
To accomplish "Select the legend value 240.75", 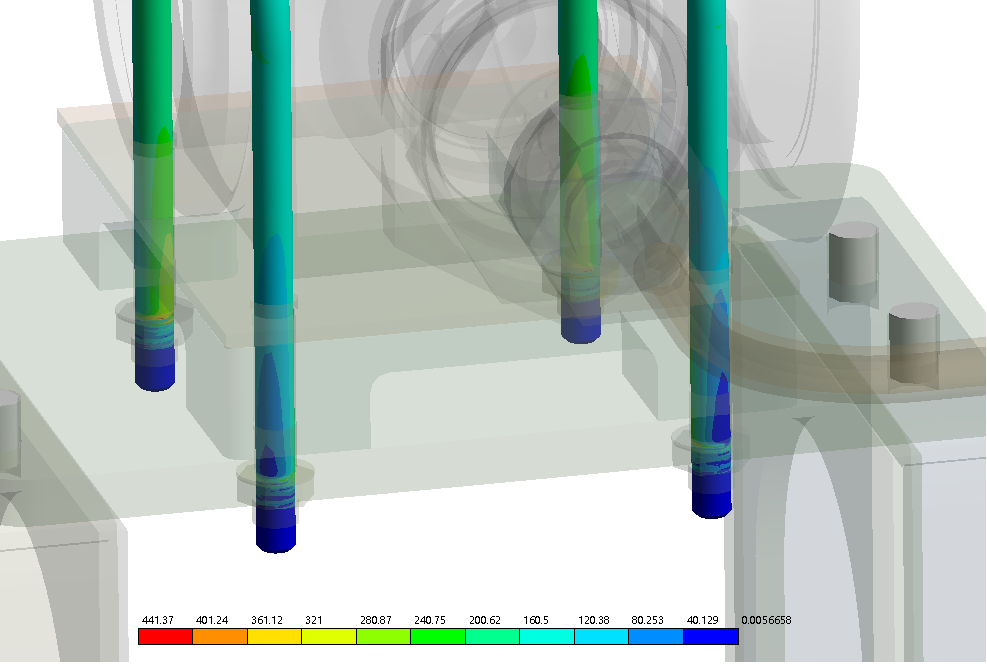I will [430, 620].
